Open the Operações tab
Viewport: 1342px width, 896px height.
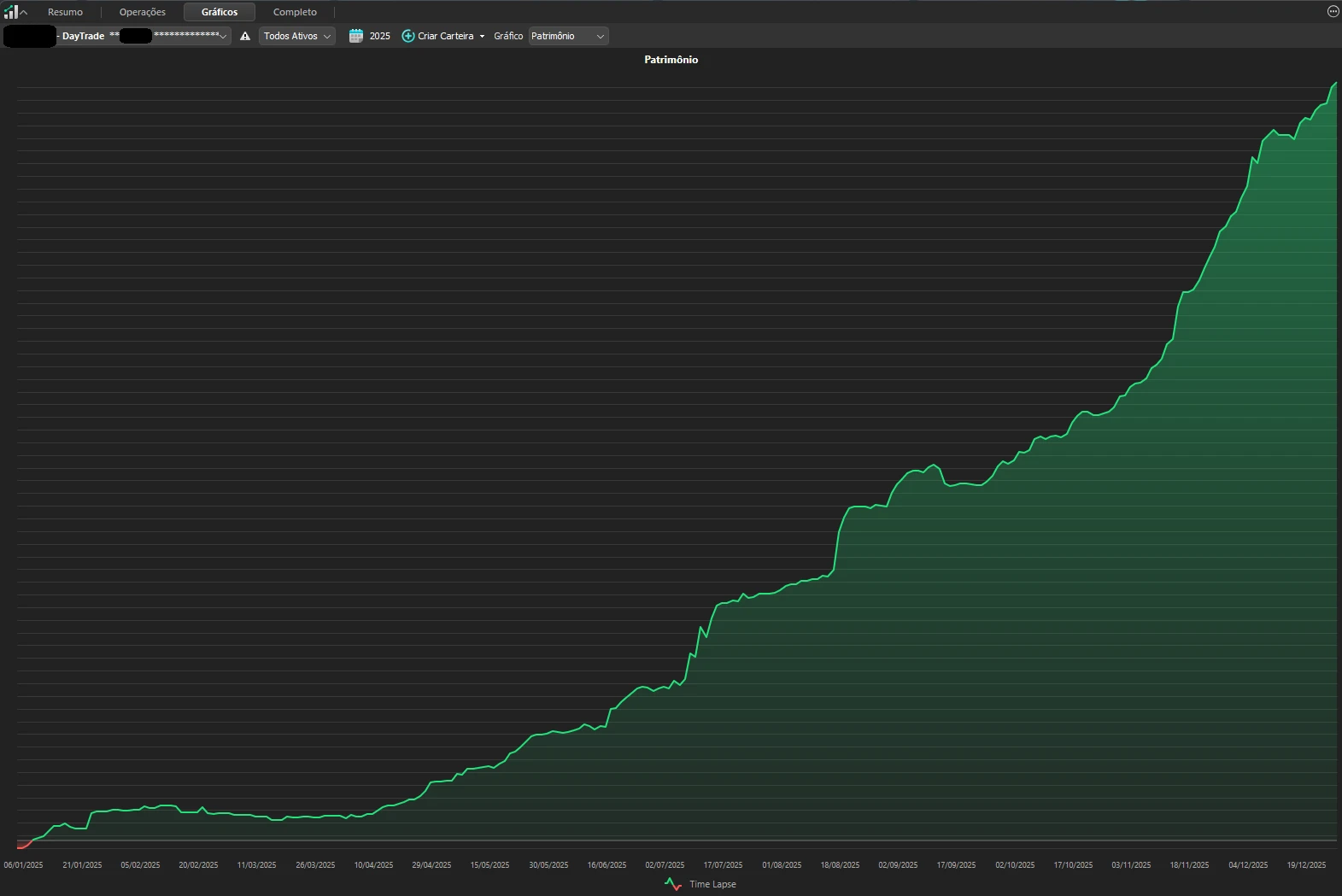(143, 12)
